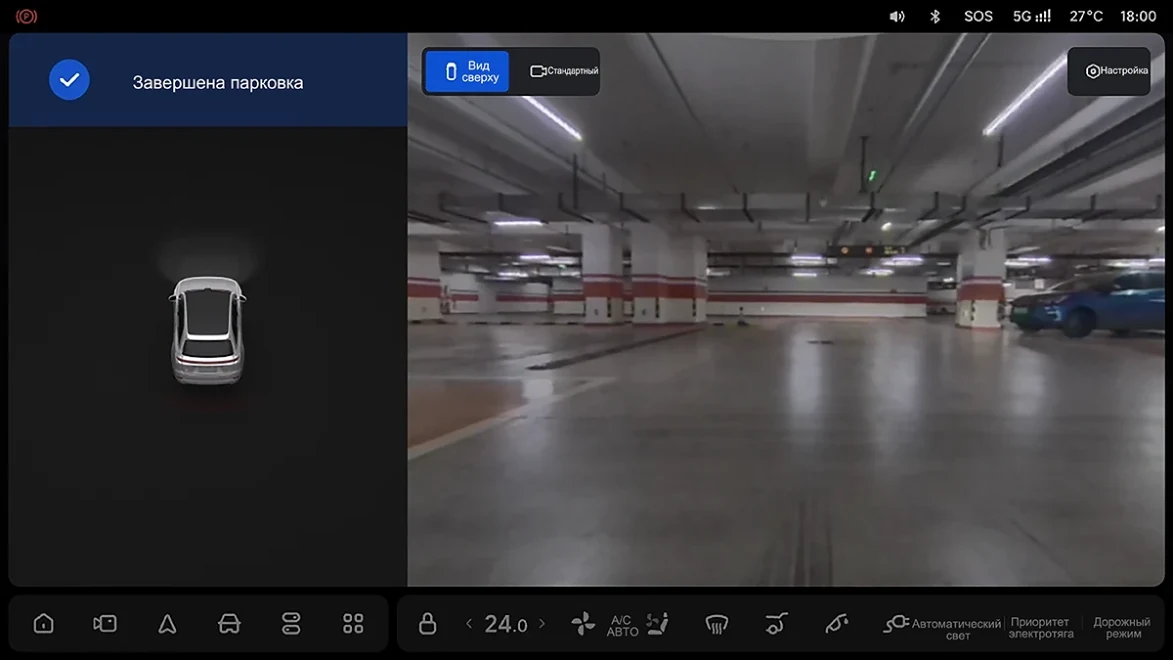This screenshot has height=660, width=1173.
Task: Decrease temperature with left chevron
Action: point(469,623)
